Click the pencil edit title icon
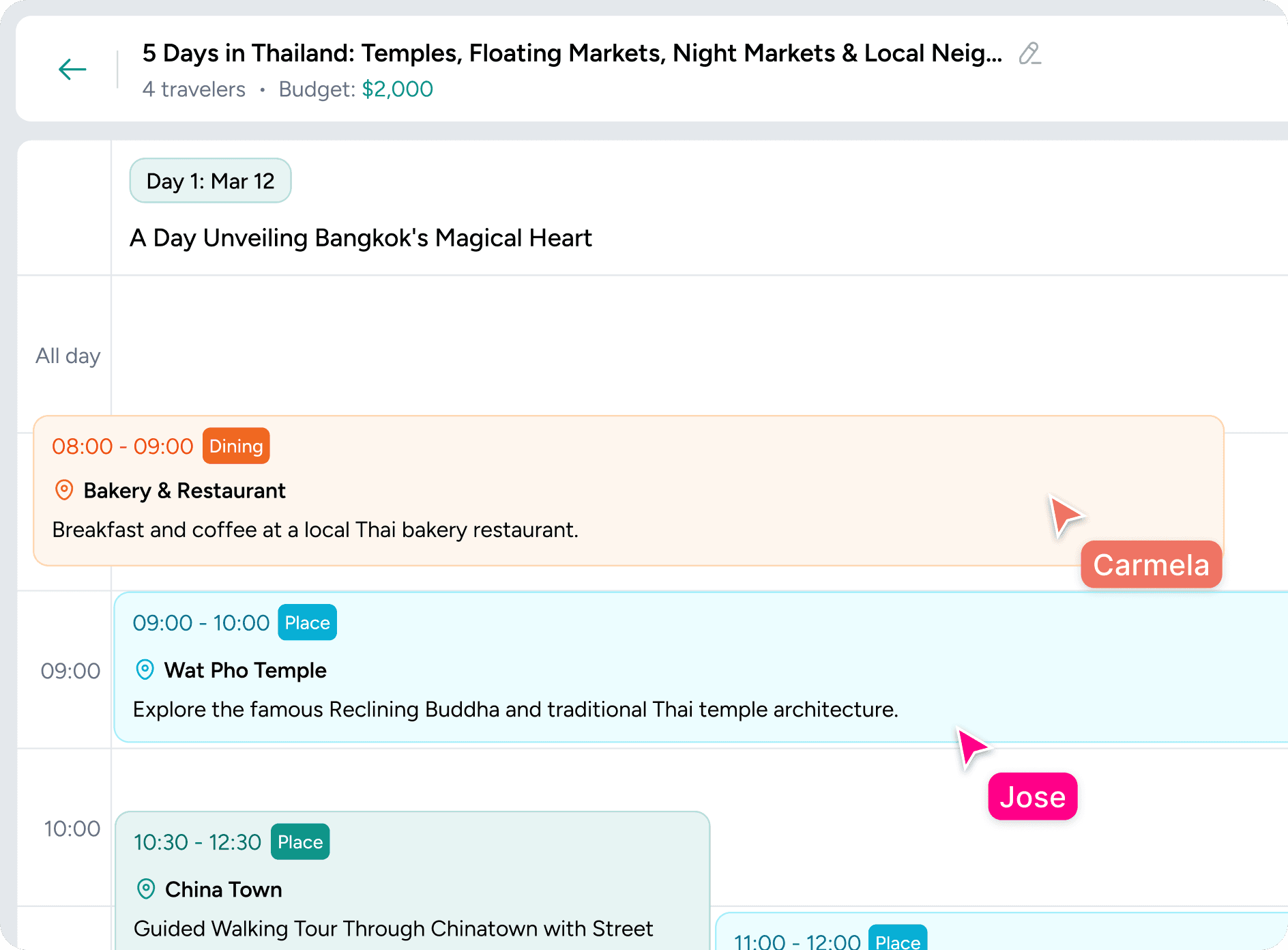 (x=1029, y=53)
